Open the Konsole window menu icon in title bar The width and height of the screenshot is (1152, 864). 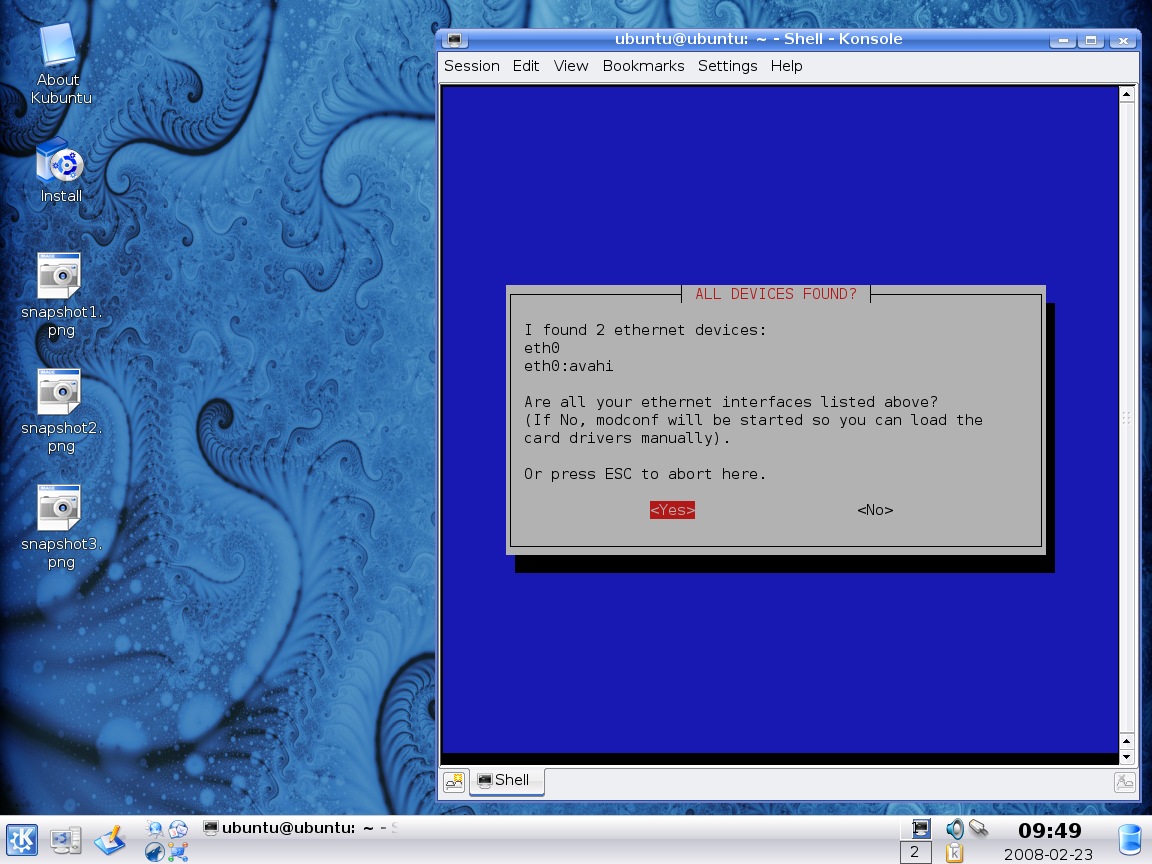point(455,40)
